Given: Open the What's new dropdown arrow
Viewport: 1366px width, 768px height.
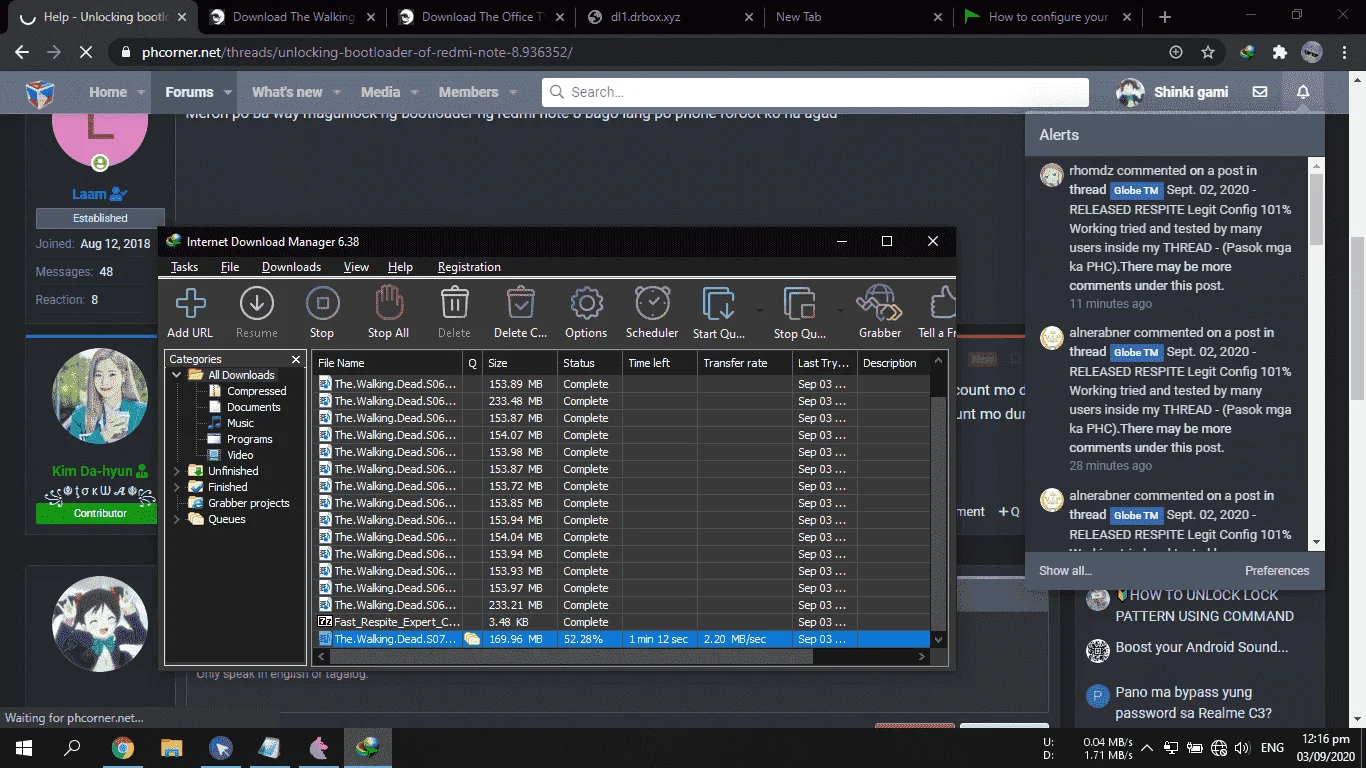Looking at the screenshot, I should (x=338, y=92).
